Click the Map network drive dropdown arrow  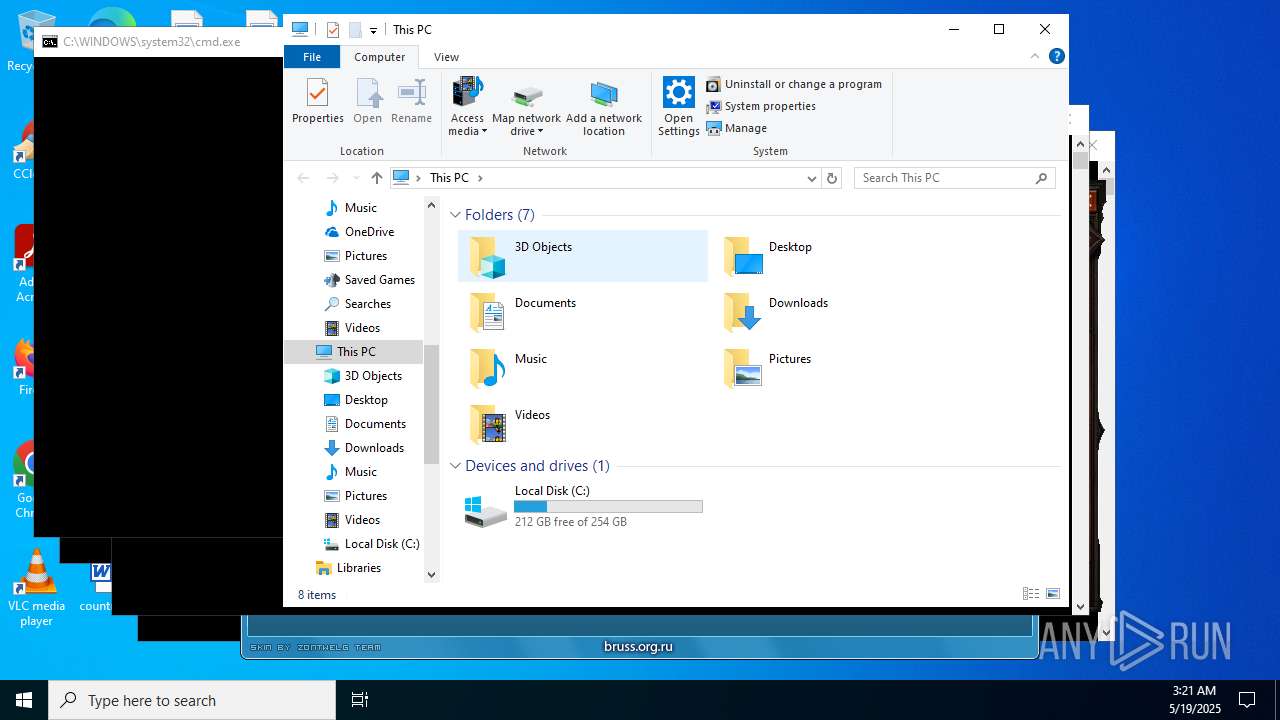(x=541, y=132)
